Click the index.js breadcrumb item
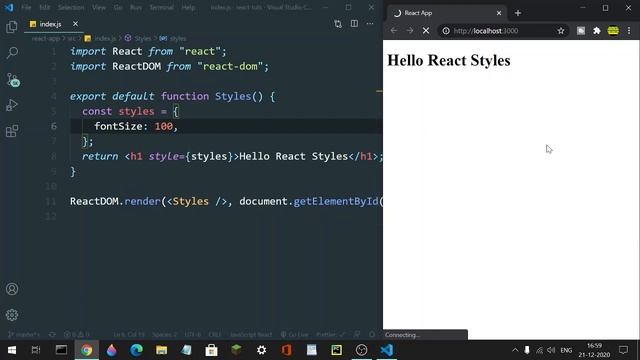Viewport: 640px width, 360px height. click(x=100, y=38)
